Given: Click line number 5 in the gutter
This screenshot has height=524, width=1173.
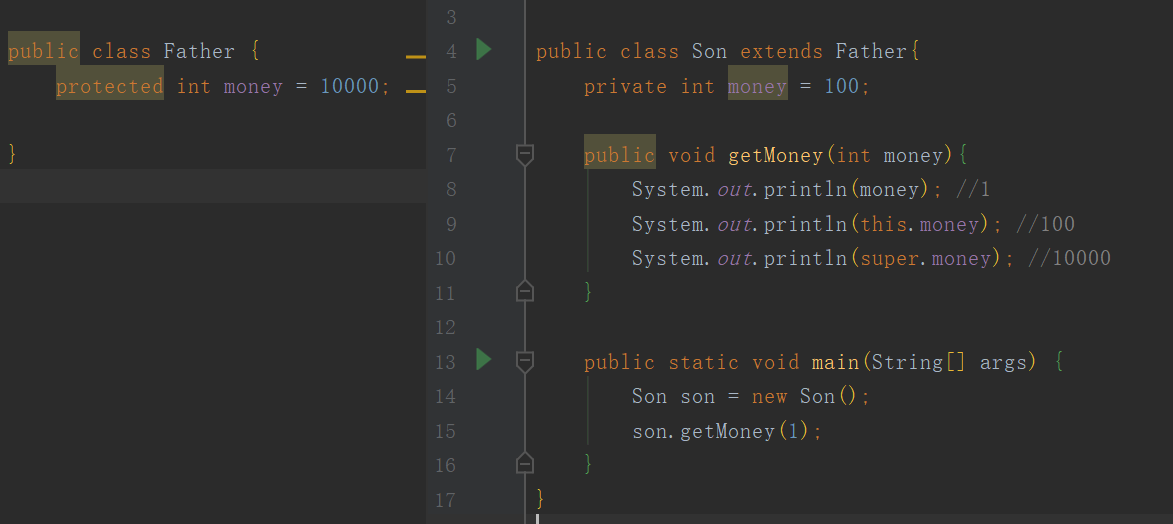Looking at the screenshot, I should pos(450,86).
